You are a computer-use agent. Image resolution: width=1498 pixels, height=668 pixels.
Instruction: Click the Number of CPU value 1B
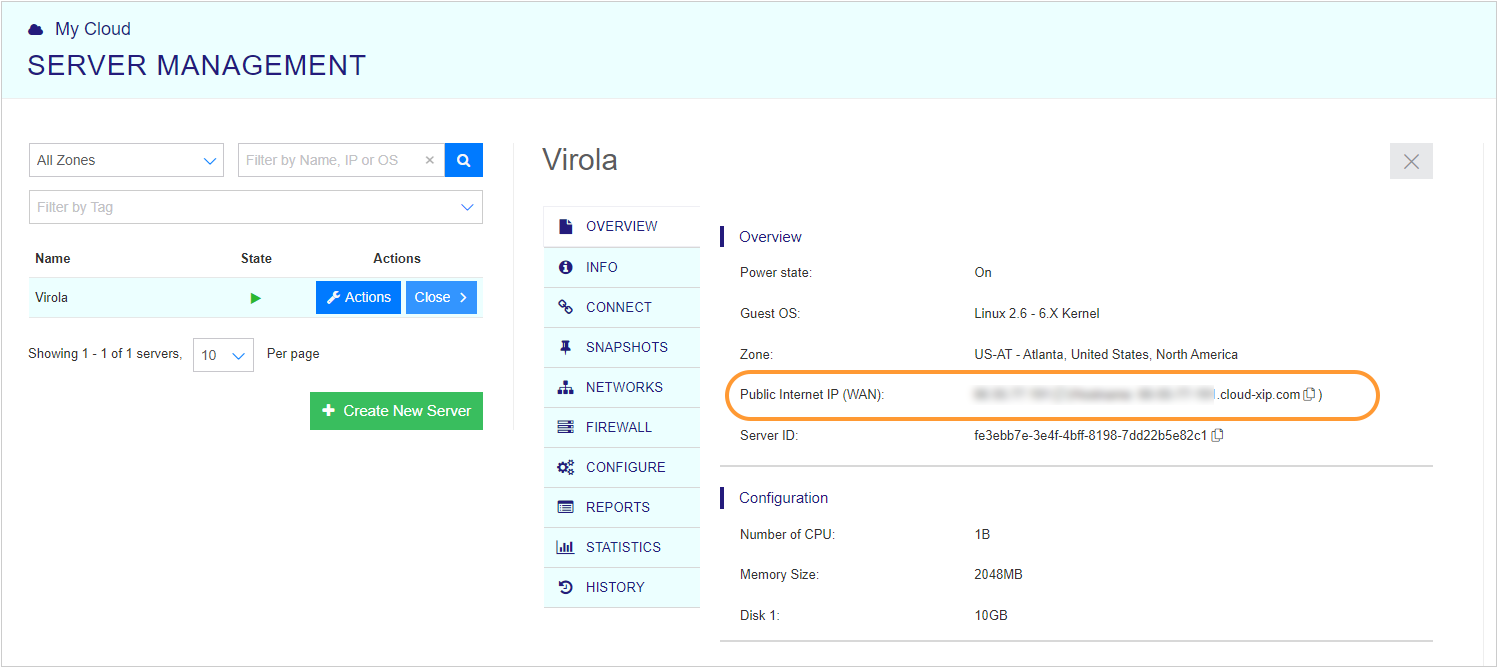click(982, 534)
